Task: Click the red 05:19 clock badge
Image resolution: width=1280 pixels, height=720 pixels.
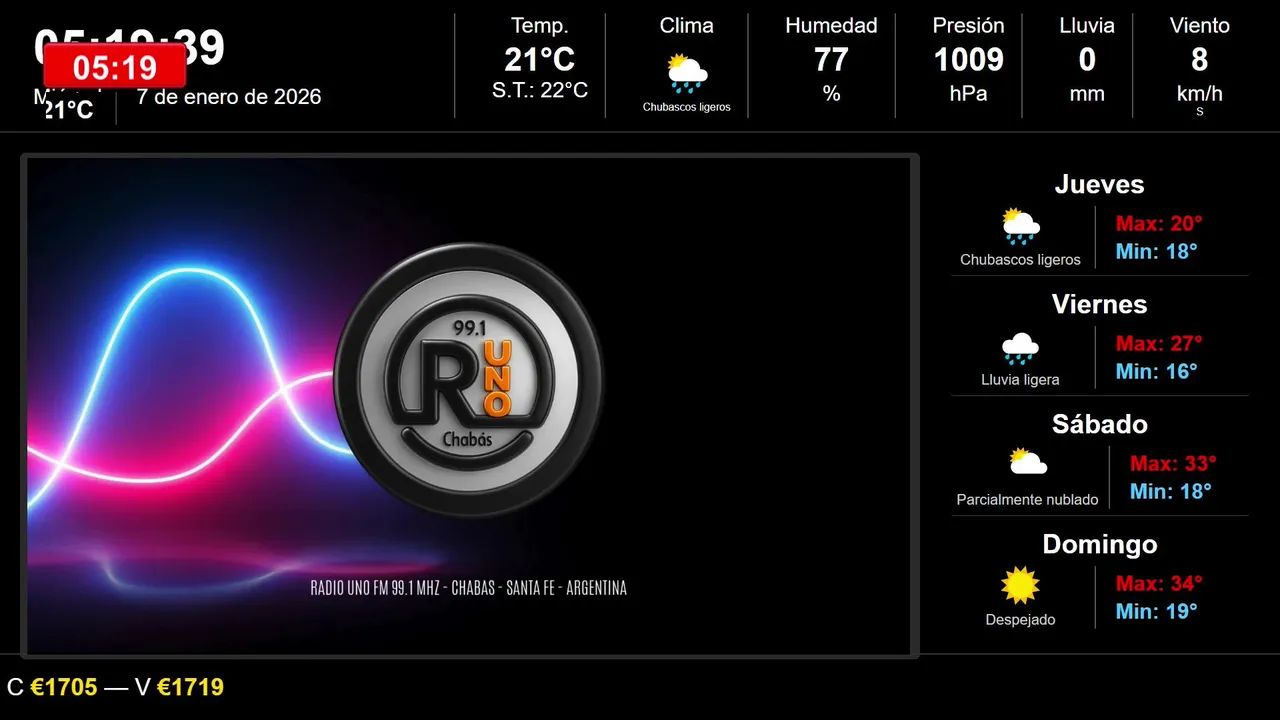Action: 115,67
